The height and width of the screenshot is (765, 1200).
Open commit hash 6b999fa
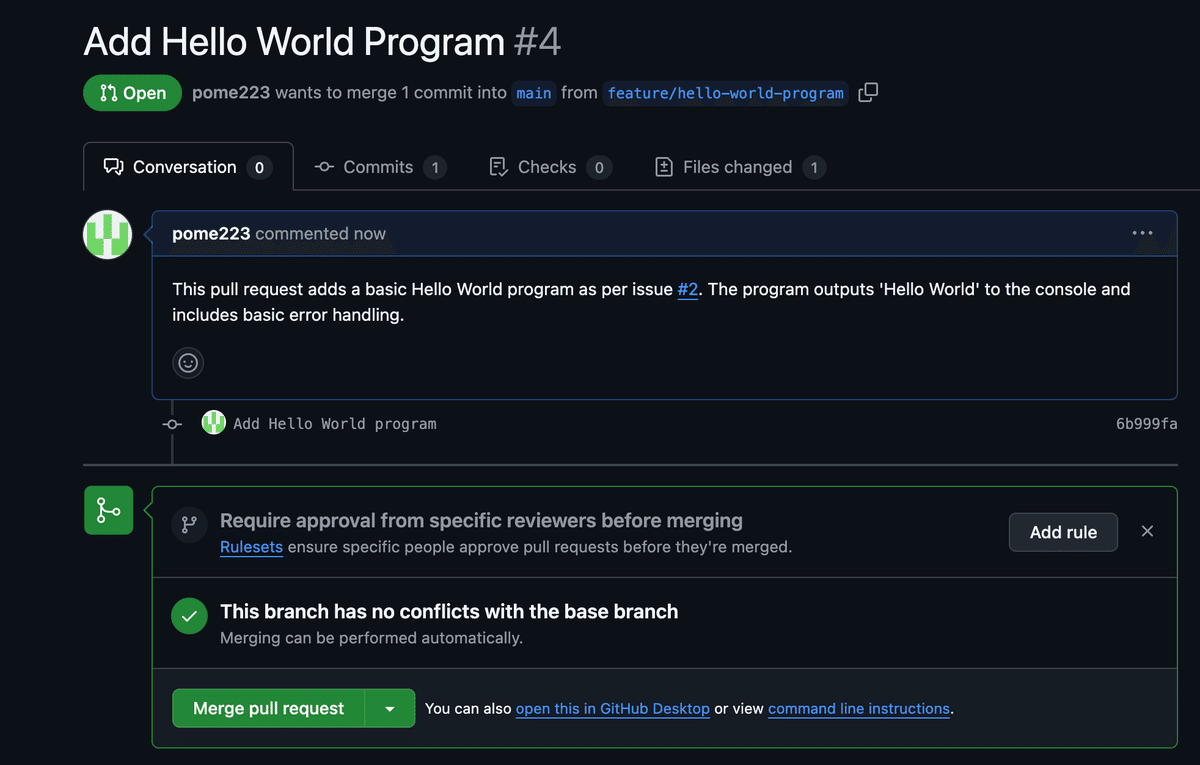coord(1147,423)
